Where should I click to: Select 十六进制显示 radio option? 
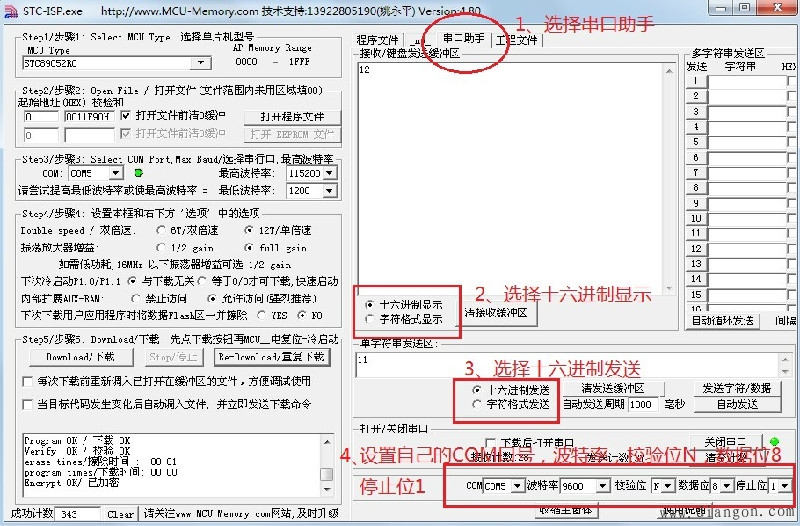click(370, 305)
